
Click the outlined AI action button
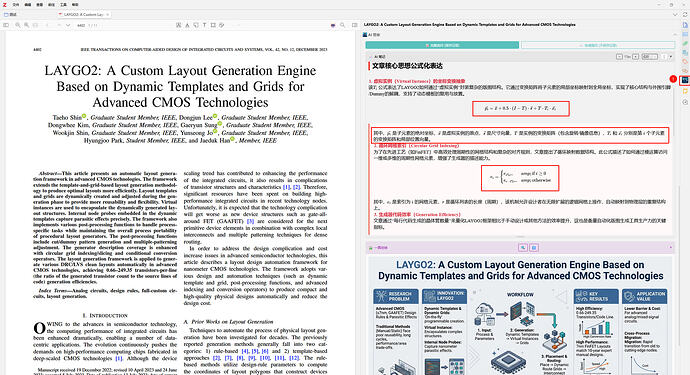tap(598, 45)
